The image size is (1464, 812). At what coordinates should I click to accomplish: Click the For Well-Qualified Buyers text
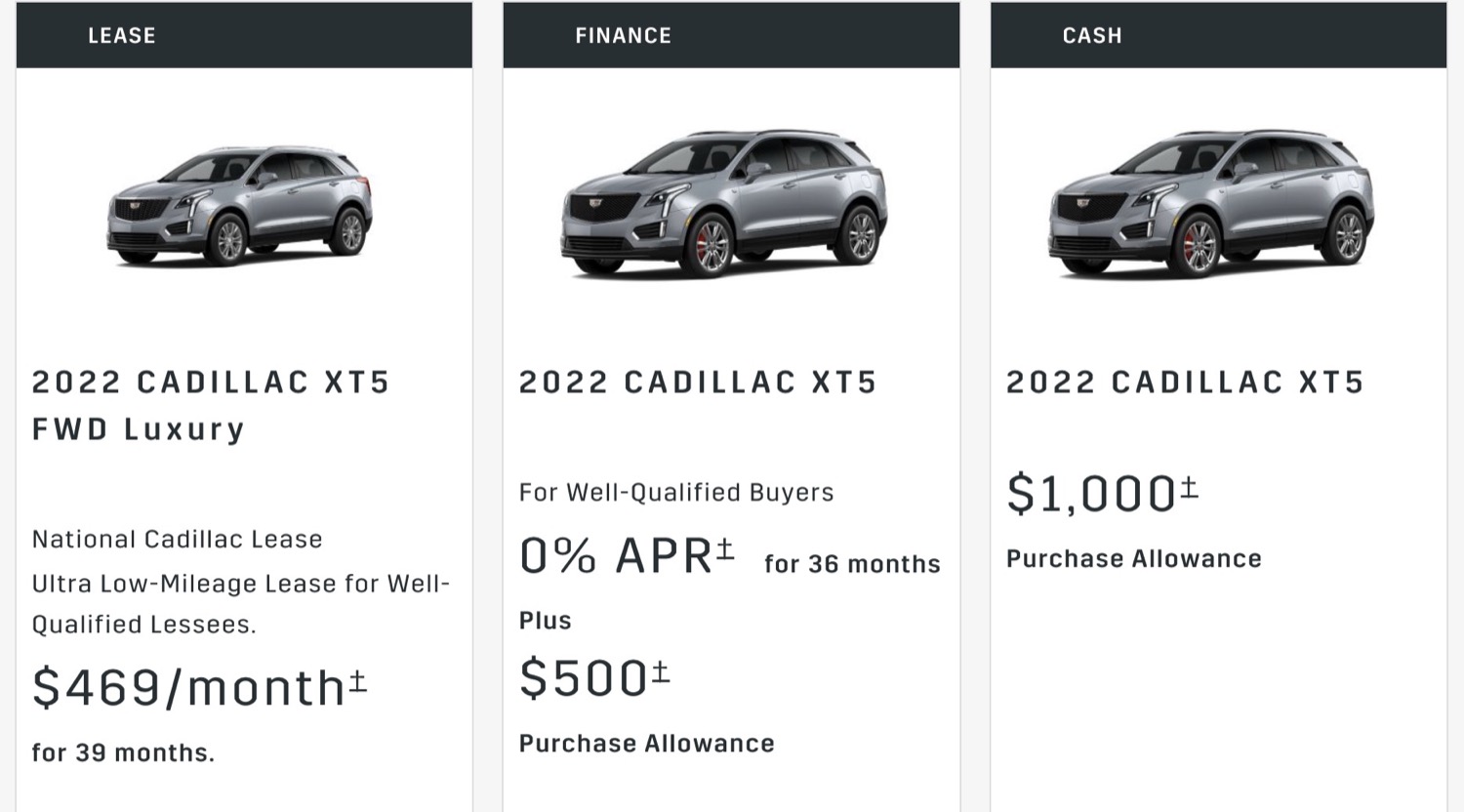tap(676, 492)
